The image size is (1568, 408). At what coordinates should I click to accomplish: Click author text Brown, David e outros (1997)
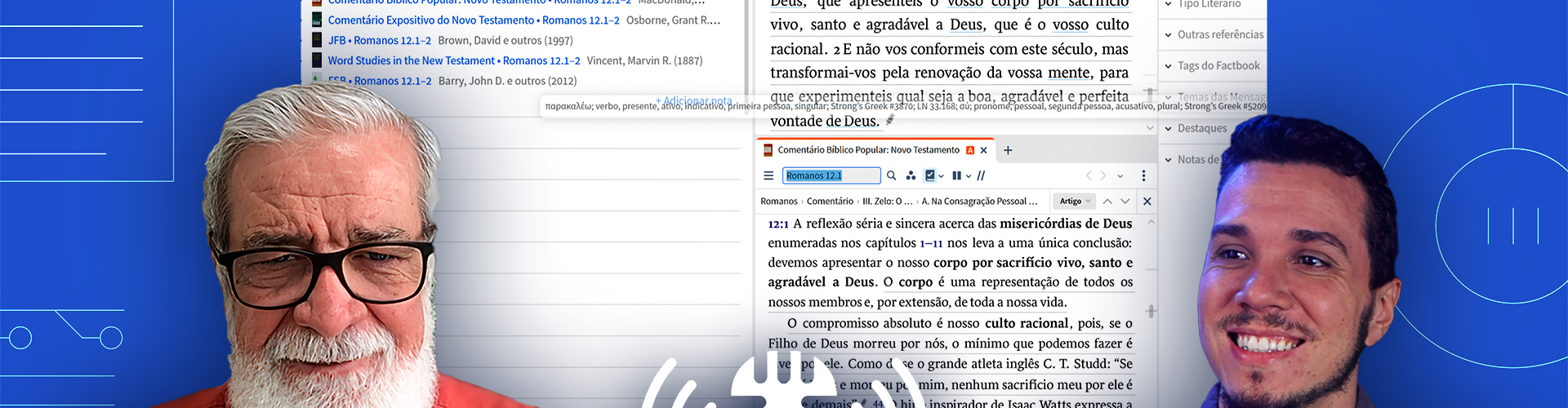tap(506, 40)
